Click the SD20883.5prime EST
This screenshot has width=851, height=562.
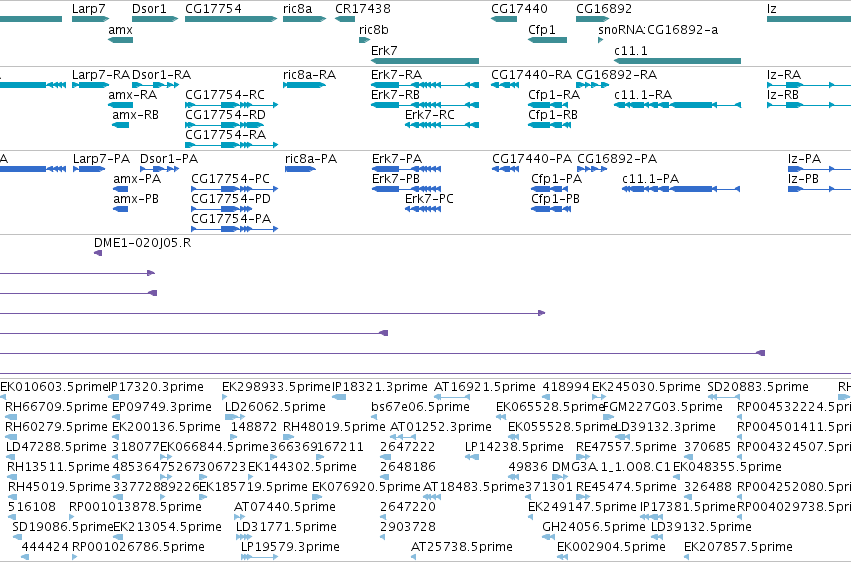click(x=724, y=397)
